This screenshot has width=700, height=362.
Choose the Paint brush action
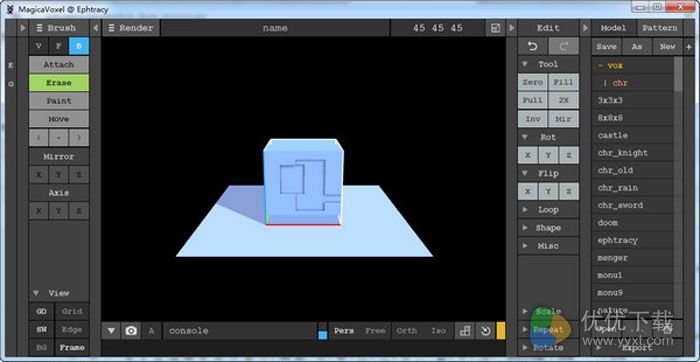coord(59,101)
